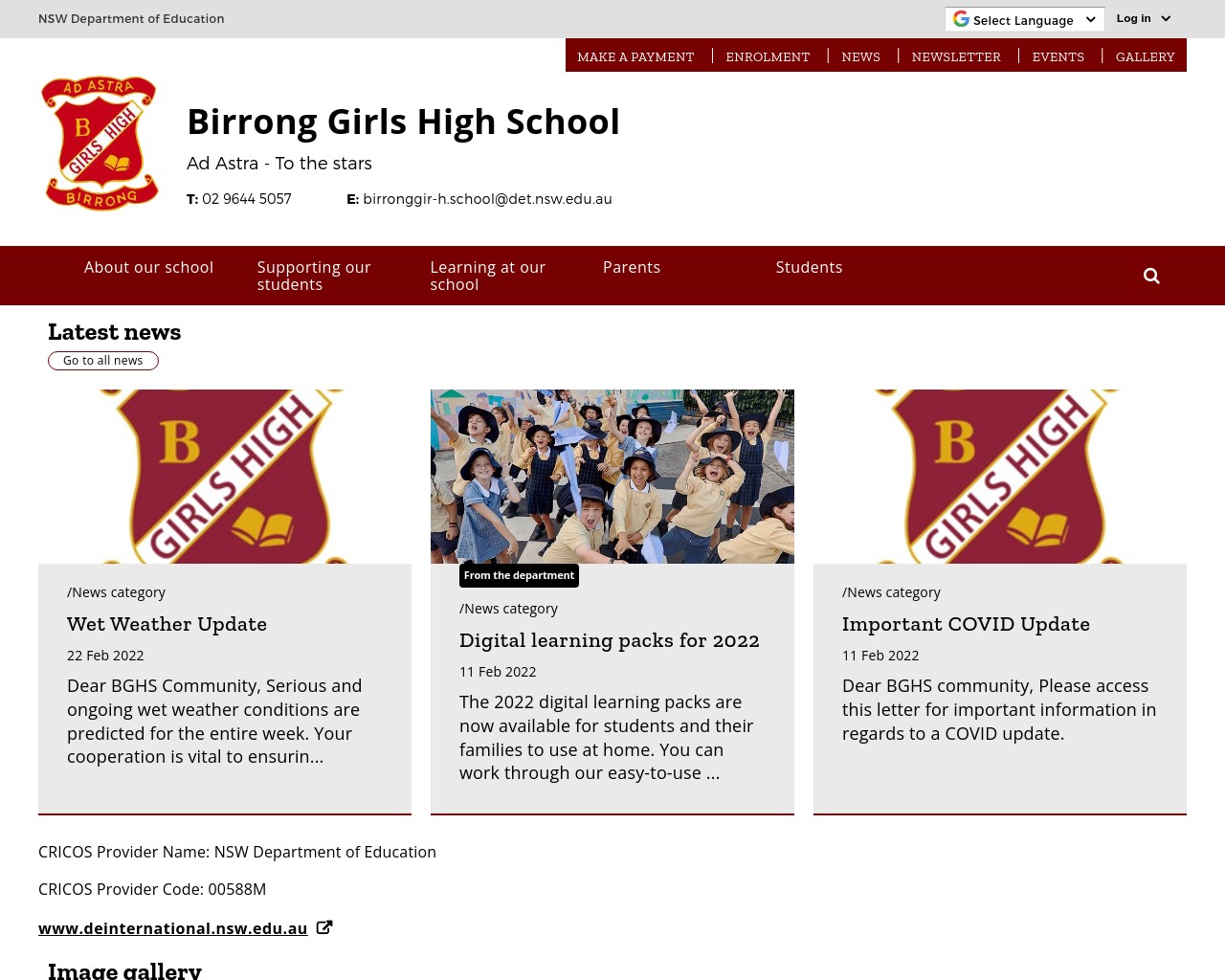Select the NEWS menu item
Viewport: 1225px width, 980px height.
coord(860,56)
